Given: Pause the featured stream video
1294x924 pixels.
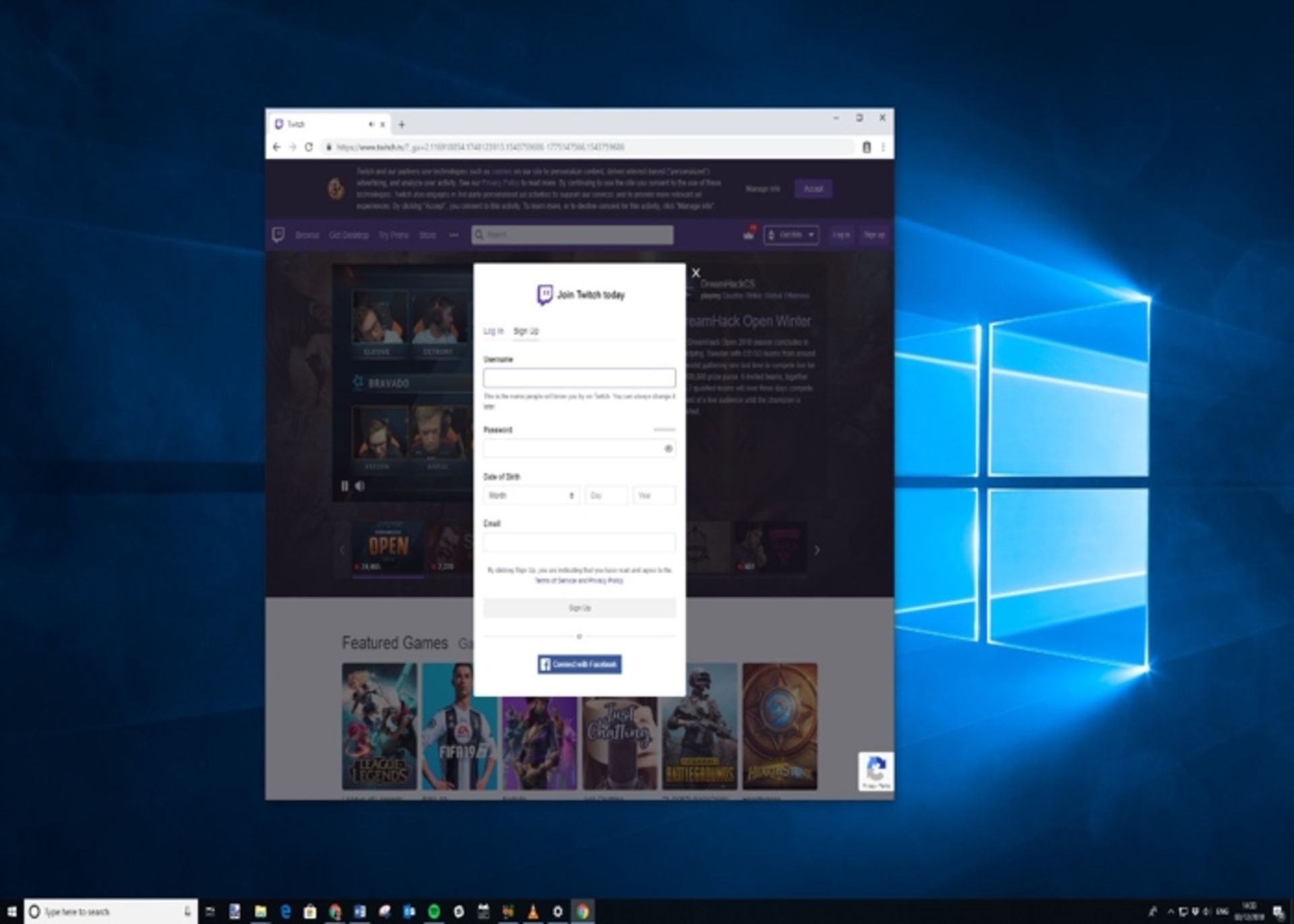Looking at the screenshot, I should [344, 486].
